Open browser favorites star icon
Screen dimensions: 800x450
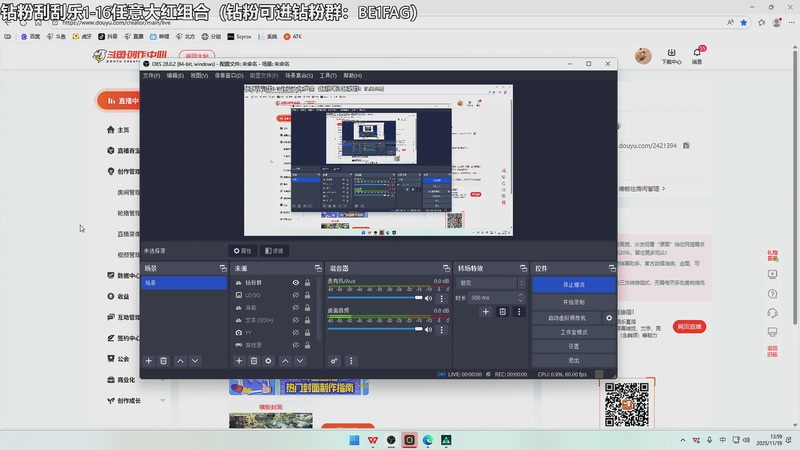[x=744, y=22]
